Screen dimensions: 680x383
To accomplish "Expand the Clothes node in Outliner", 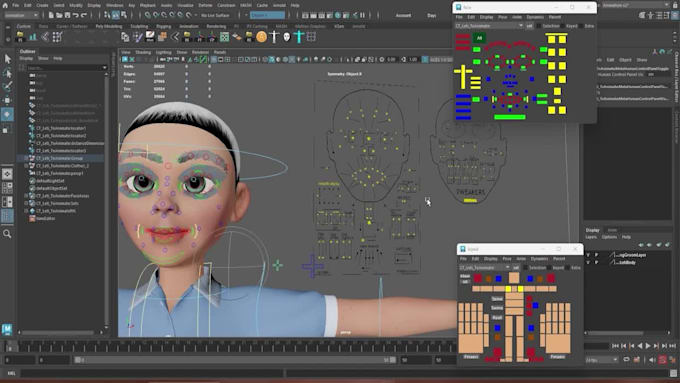I will point(26,166).
